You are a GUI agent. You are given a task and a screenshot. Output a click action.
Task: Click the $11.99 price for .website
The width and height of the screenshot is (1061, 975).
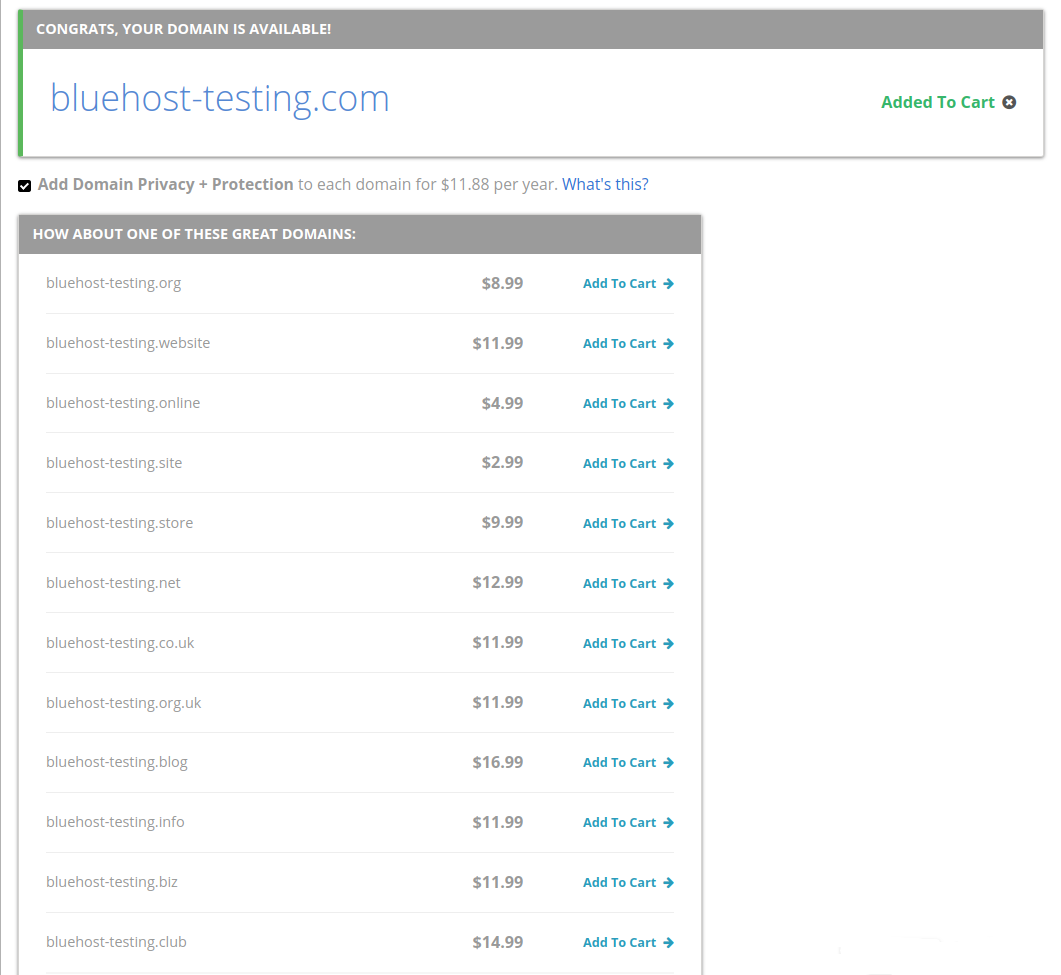tap(497, 344)
